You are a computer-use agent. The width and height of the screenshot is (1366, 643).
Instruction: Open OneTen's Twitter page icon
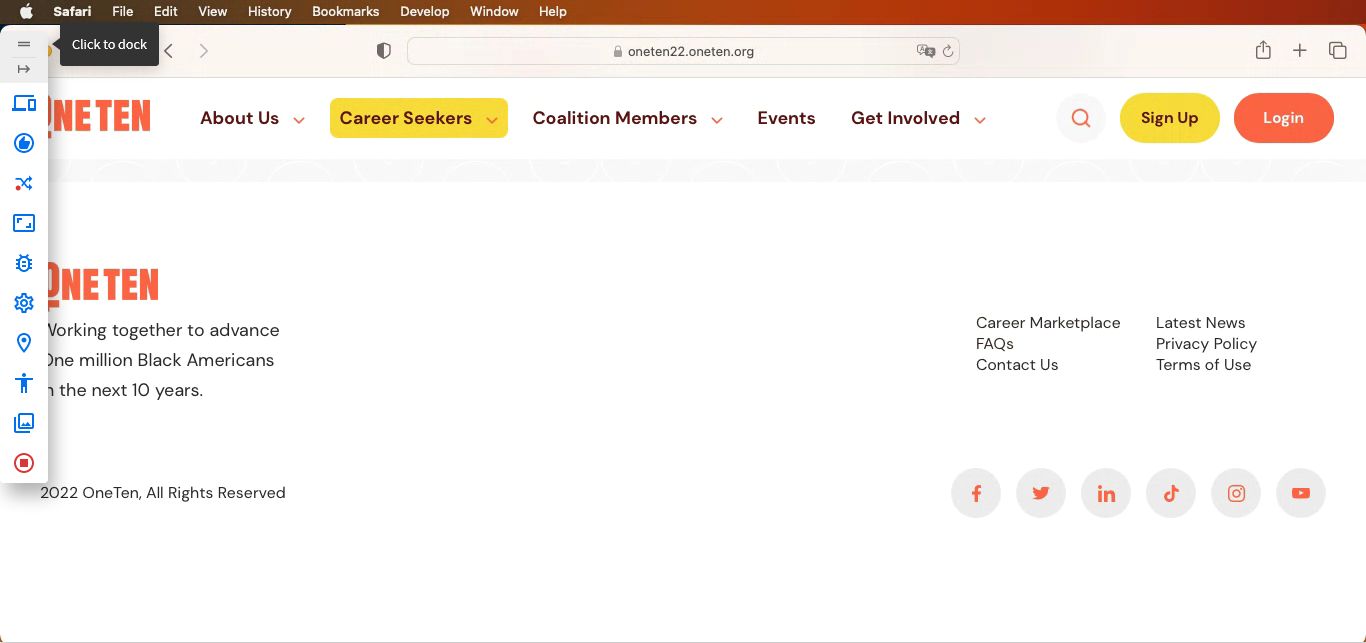click(x=1041, y=493)
